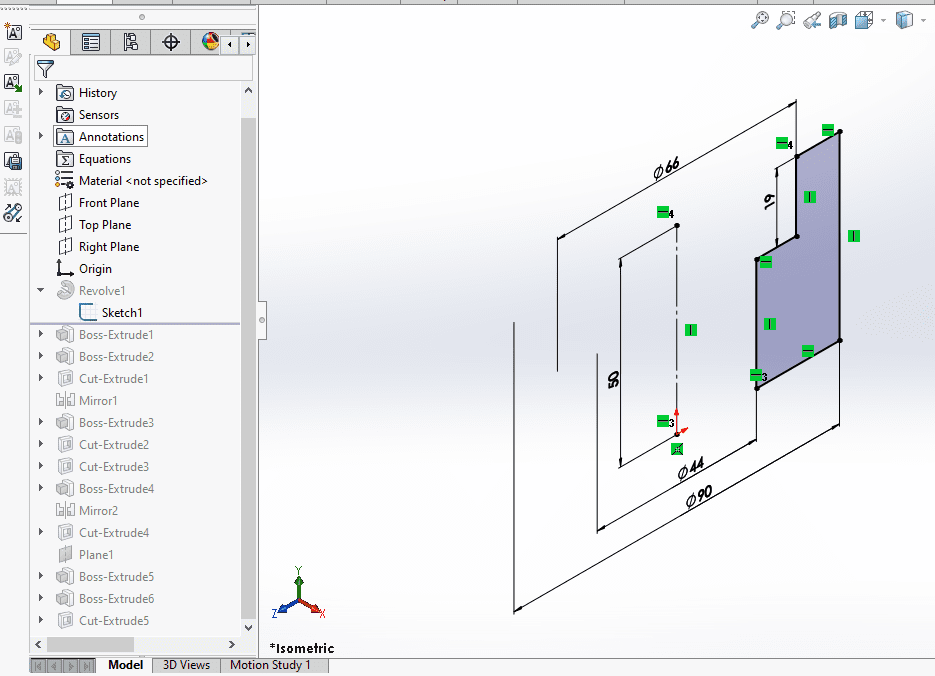Select the DimXpertManager target icon
The width and height of the screenshot is (935, 676).
coord(171,42)
